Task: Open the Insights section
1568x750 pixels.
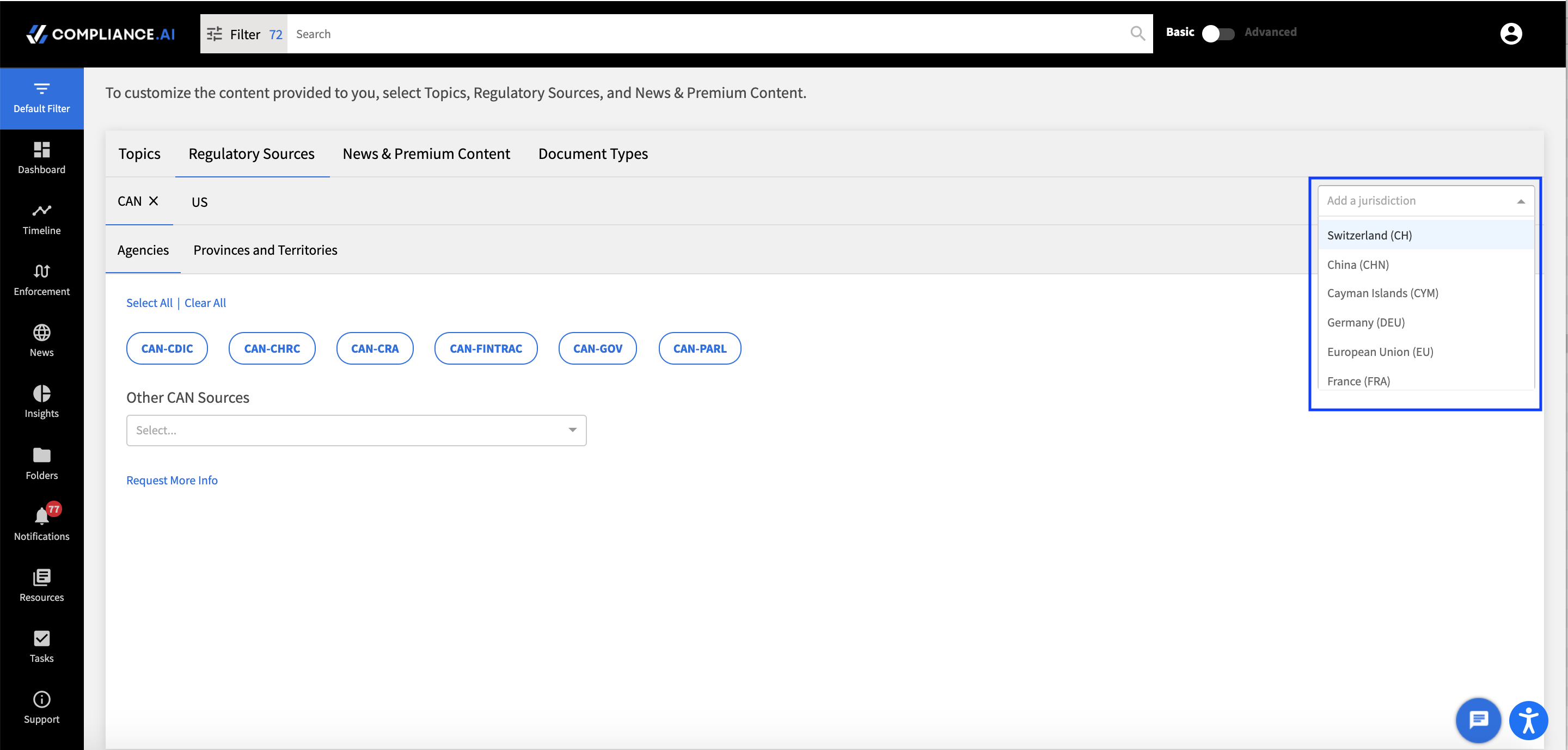Action: [41, 402]
